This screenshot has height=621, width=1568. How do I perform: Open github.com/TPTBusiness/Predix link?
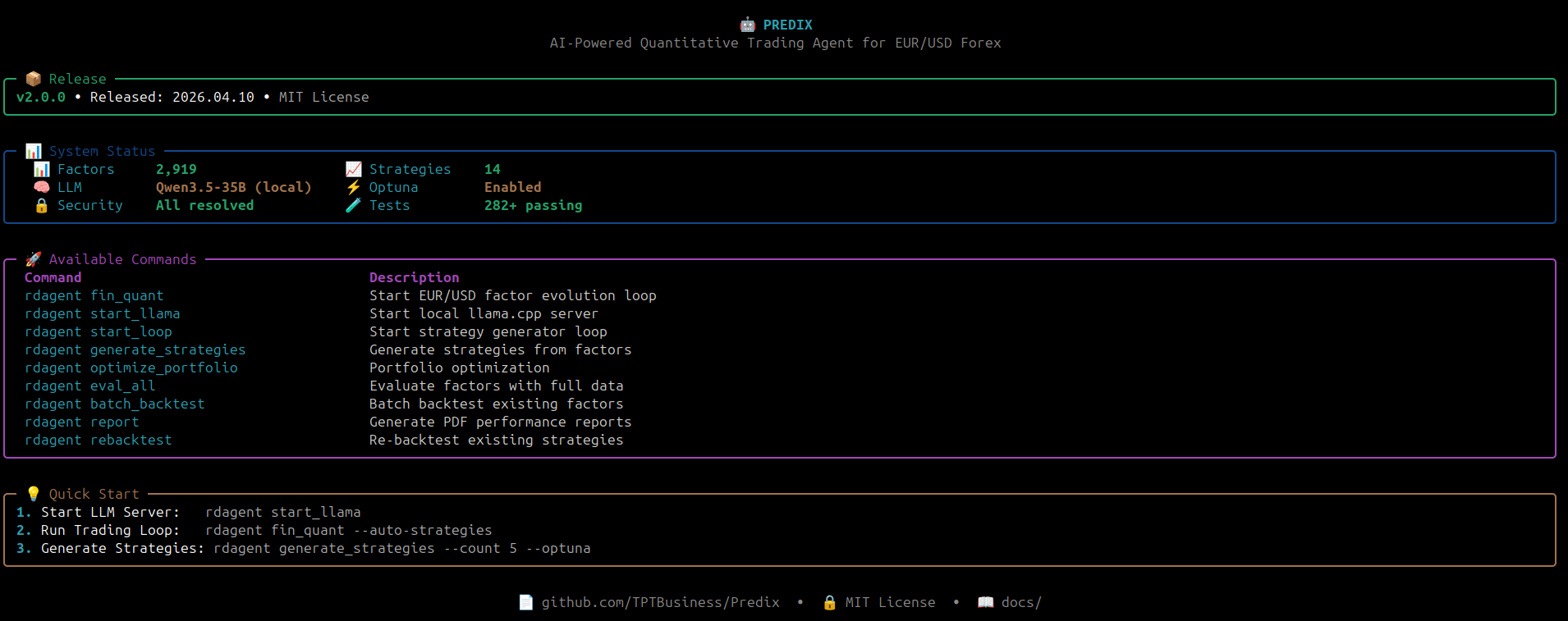coord(660,602)
